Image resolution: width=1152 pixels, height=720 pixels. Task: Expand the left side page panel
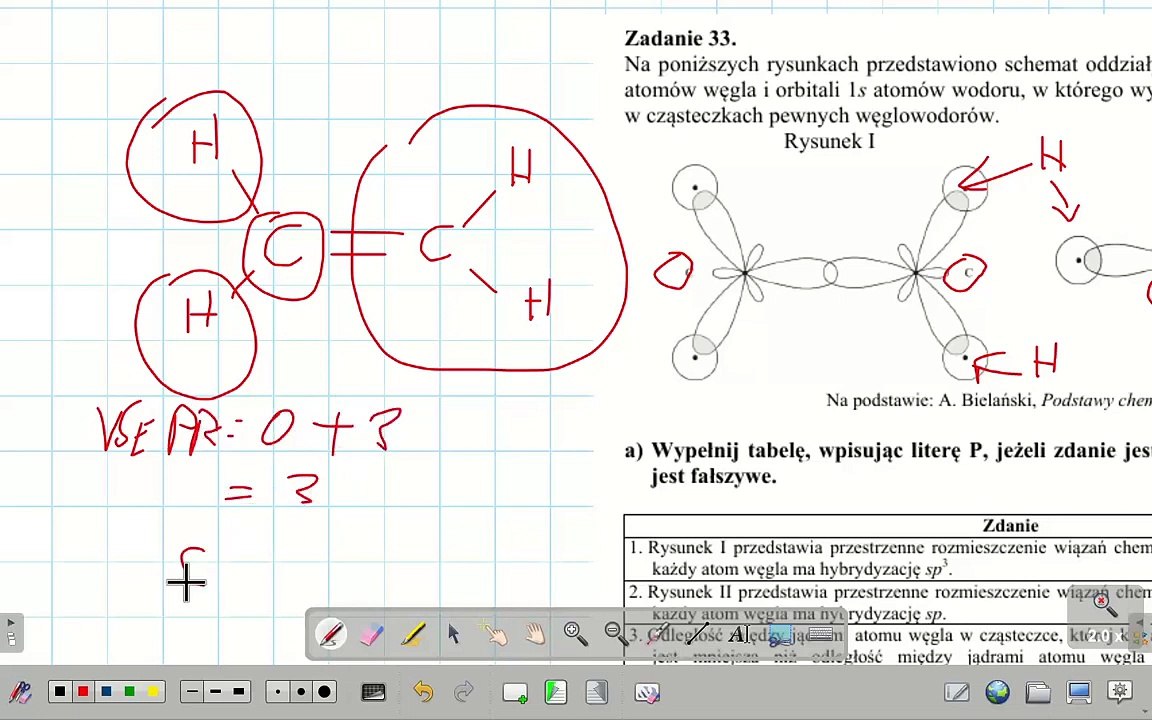[11, 632]
